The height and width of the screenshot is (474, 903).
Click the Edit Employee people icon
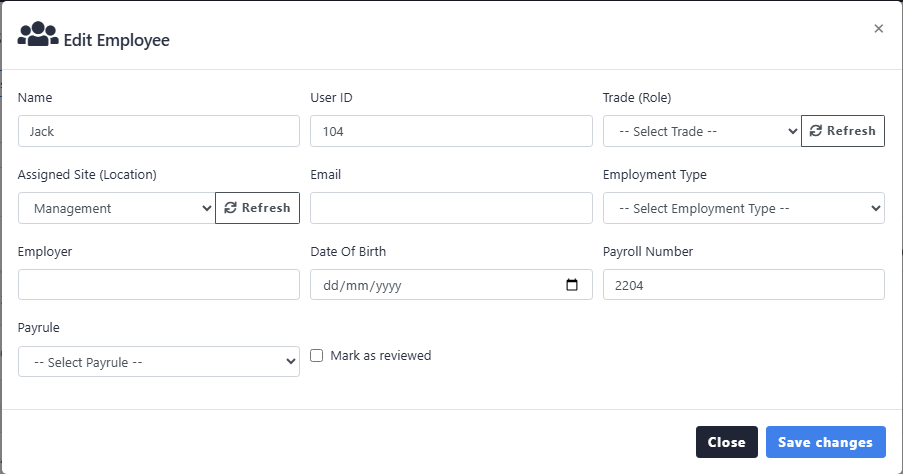click(38, 36)
